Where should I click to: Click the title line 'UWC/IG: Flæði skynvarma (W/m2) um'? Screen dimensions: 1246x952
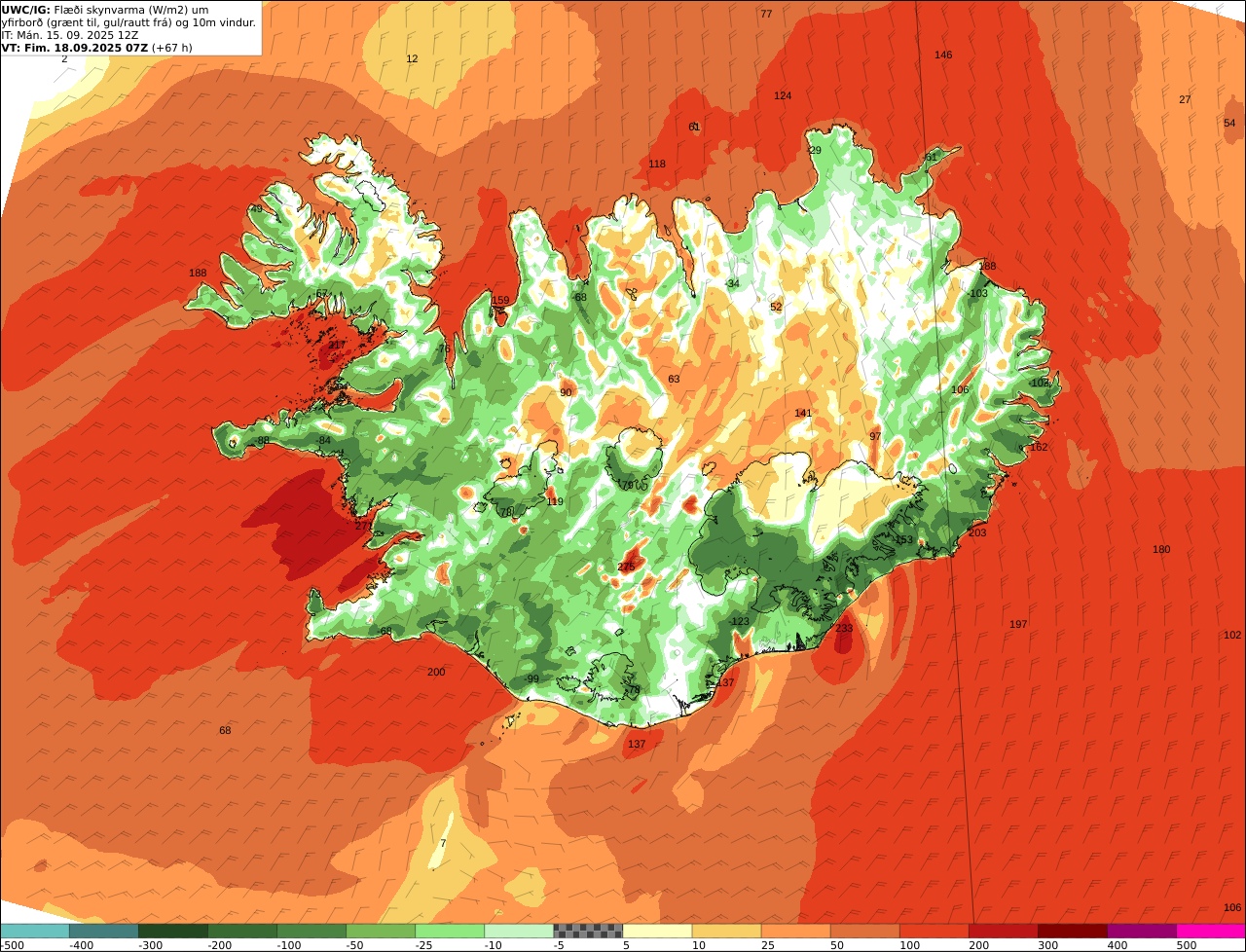(105, 10)
